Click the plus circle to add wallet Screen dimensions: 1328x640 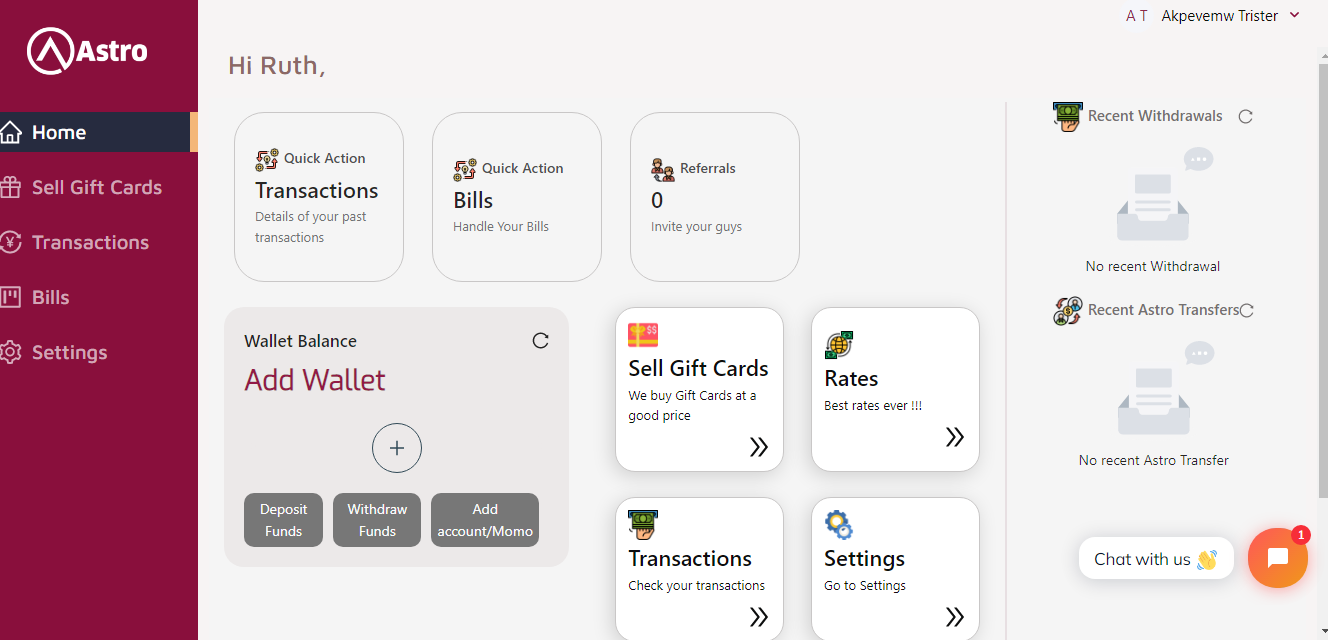[x=397, y=448]
